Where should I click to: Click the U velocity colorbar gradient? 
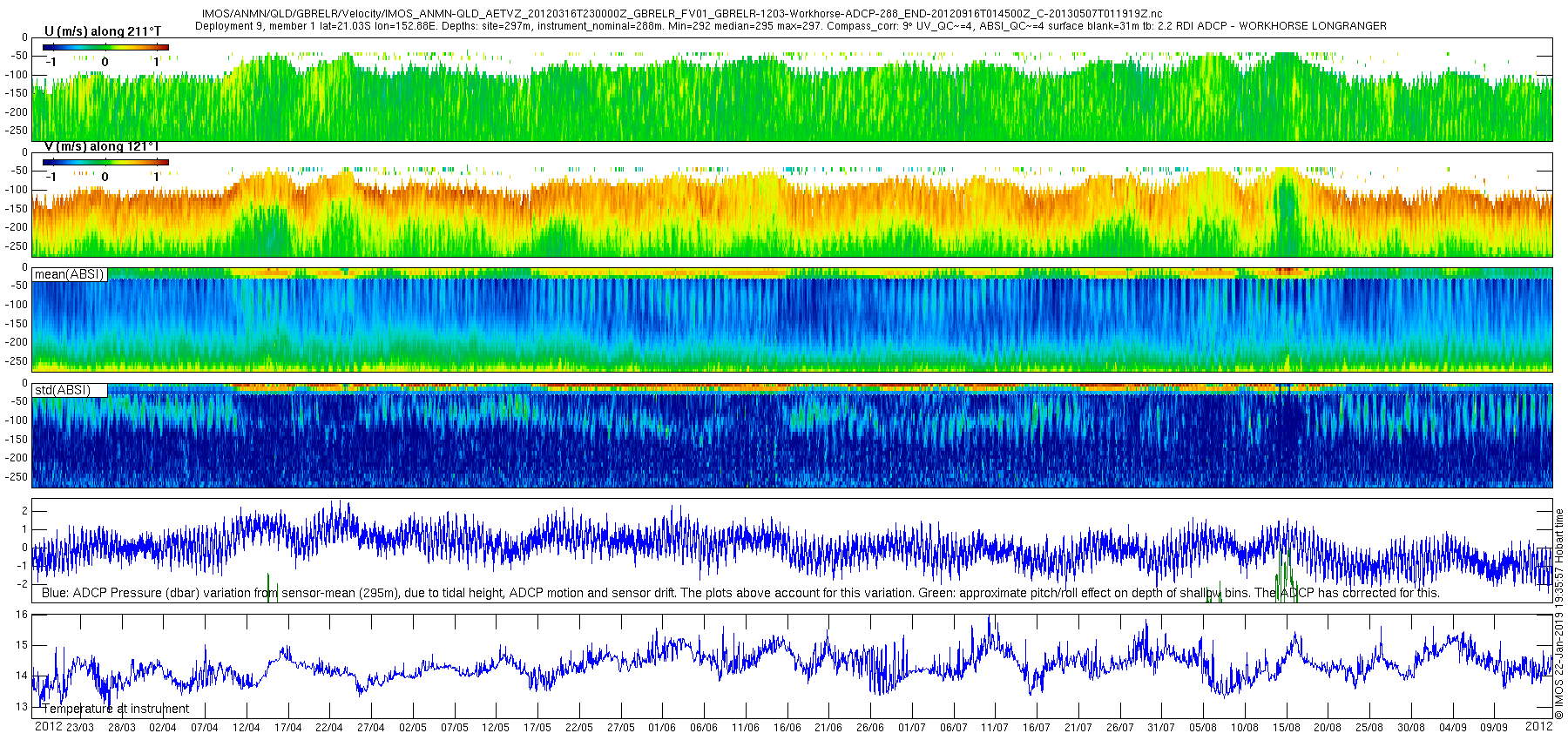point(105,47)
